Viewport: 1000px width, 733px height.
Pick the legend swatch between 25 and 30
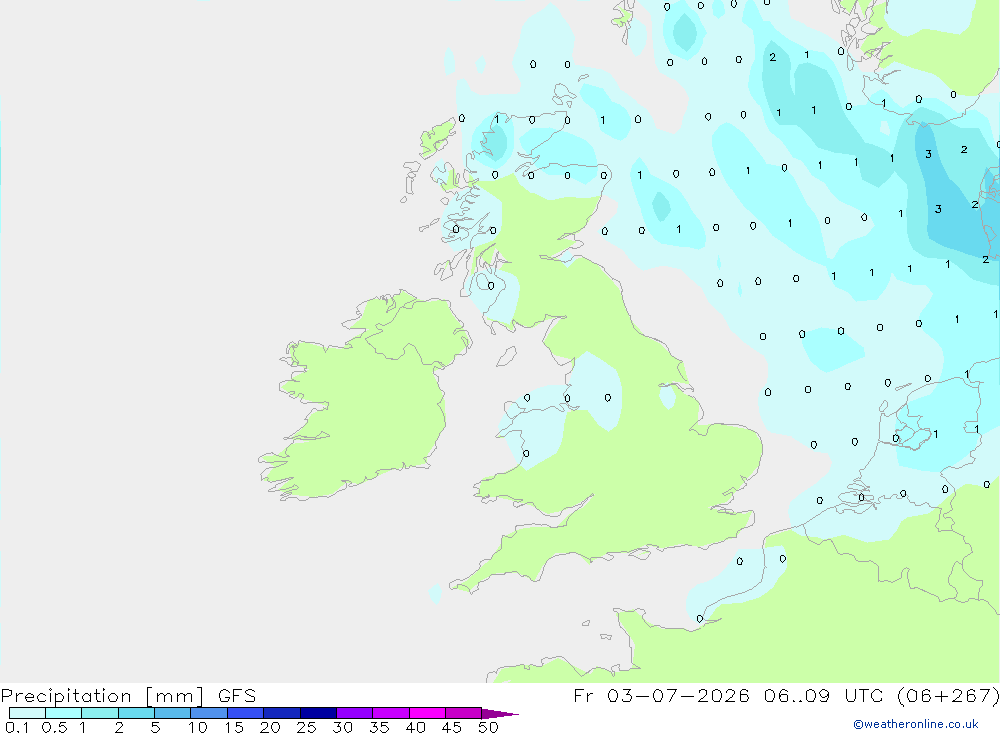(318, 713)
